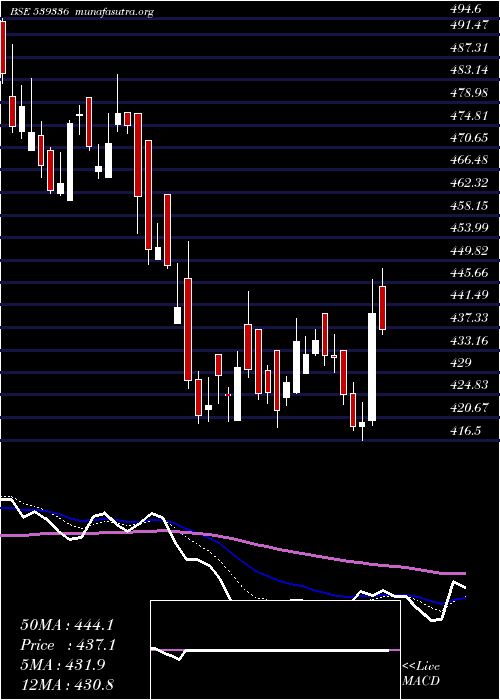Click the munafasutra.org watermark text
The height and width of the screenshot is (700, 500).
pos(112,12)
